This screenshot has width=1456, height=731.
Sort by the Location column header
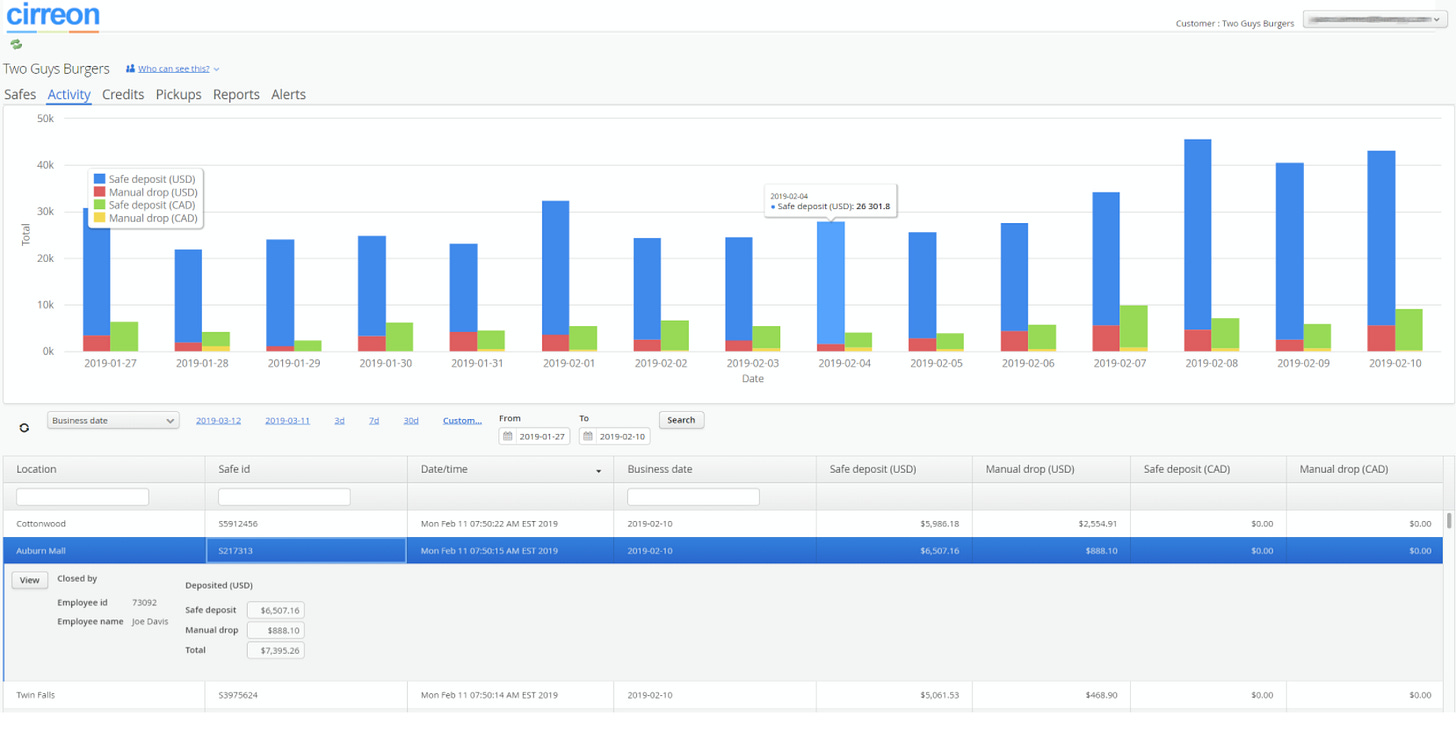104,469
